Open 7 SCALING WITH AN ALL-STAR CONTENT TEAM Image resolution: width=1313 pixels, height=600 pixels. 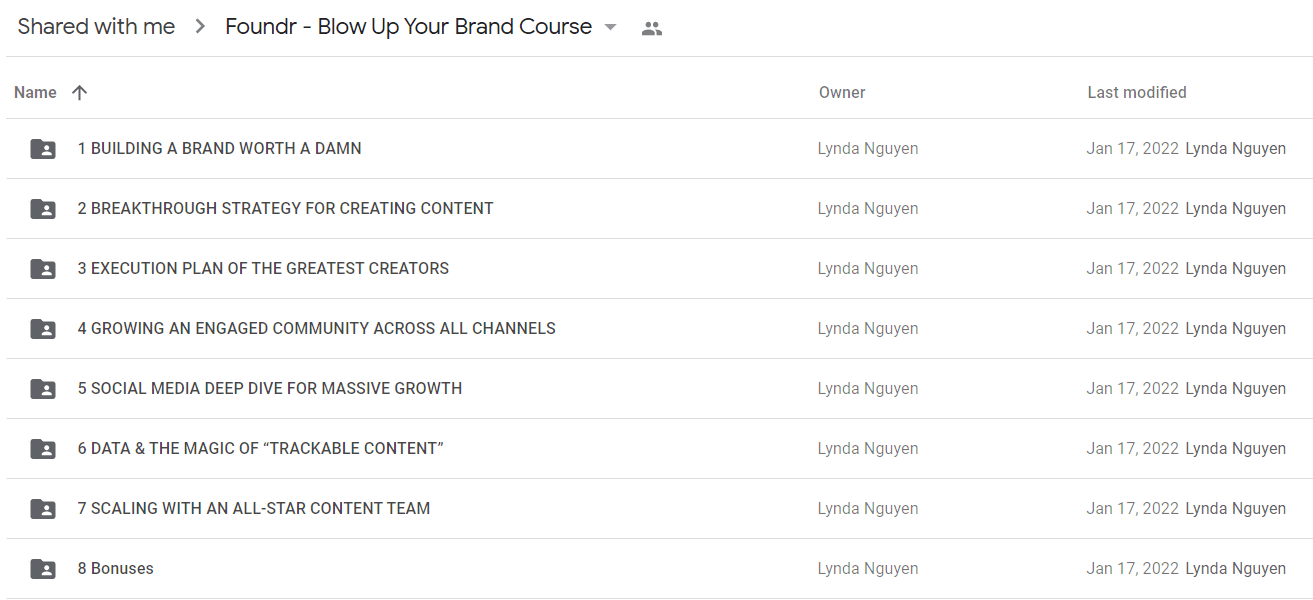pyautogui.click(x=254, y=508)
